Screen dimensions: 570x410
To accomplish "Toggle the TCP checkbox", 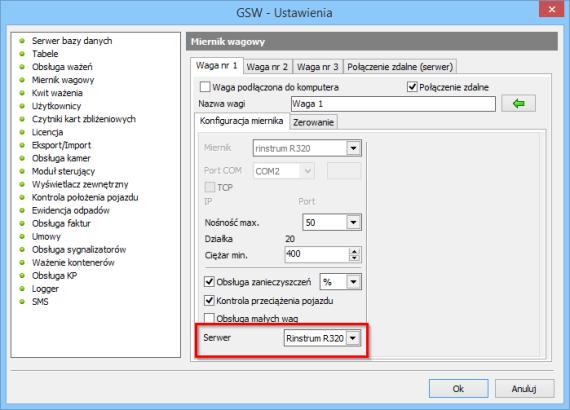I will click(x=210, y=187).
